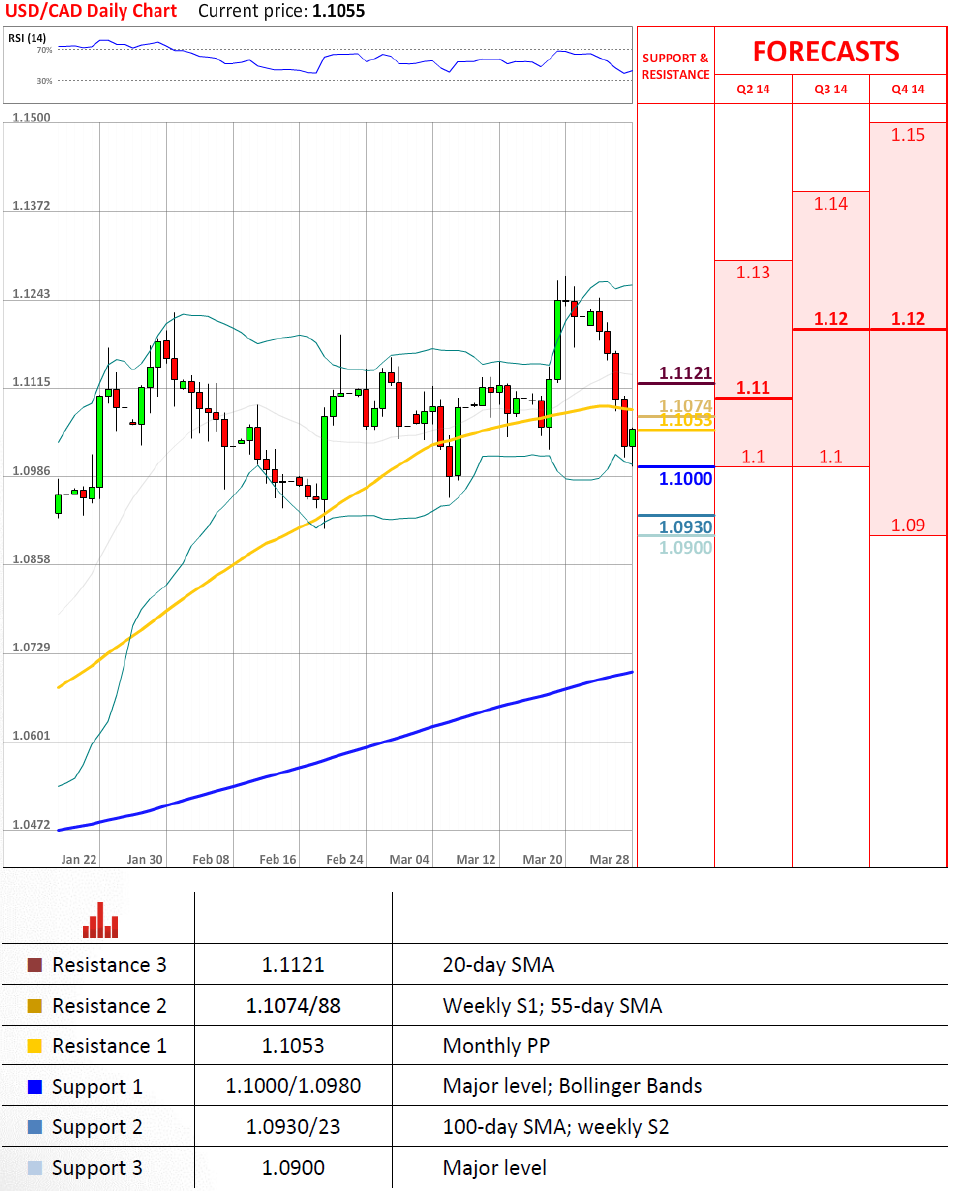Click the 1.1500 price axis label
Screen dimensions: 953x1191
(31, 118)
